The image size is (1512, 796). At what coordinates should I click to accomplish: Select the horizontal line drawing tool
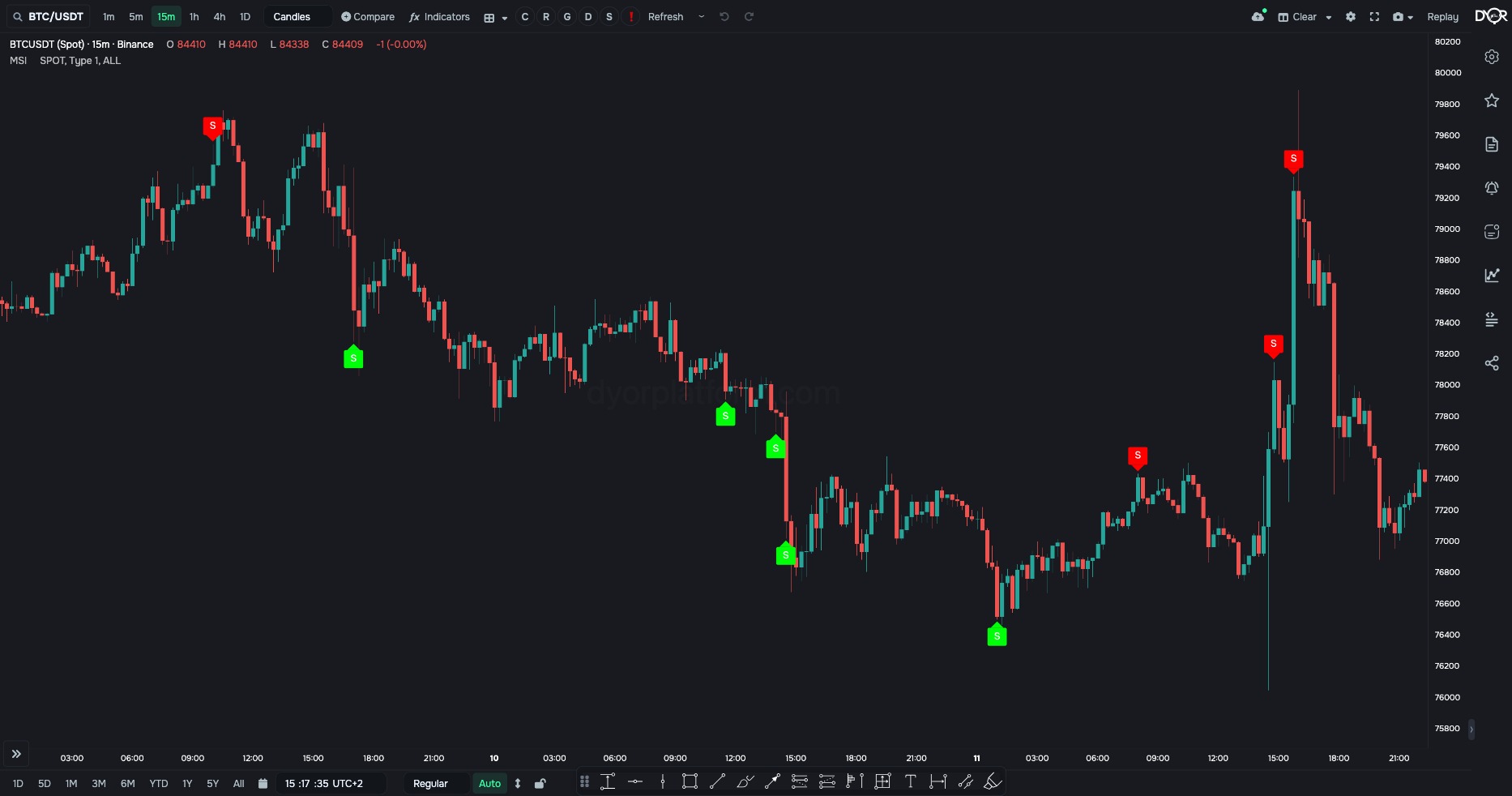pos(635,781)
